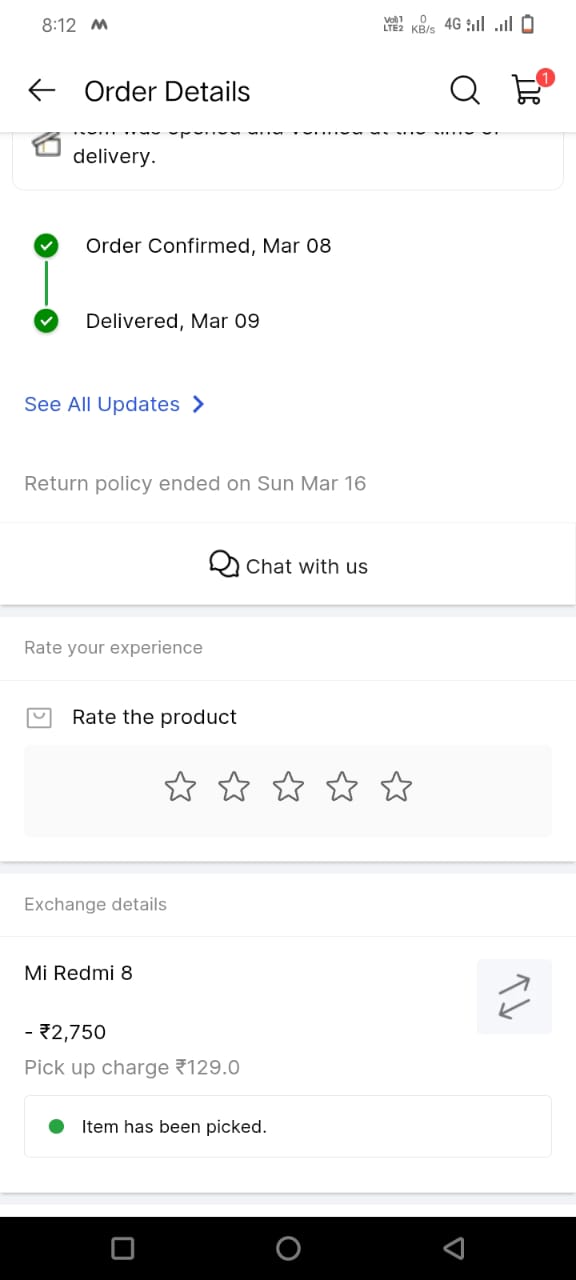Open search using the magnifier icon
The width and height of the screenshot is (576, 1280).
pyautogui.click(x=465, y=91)
